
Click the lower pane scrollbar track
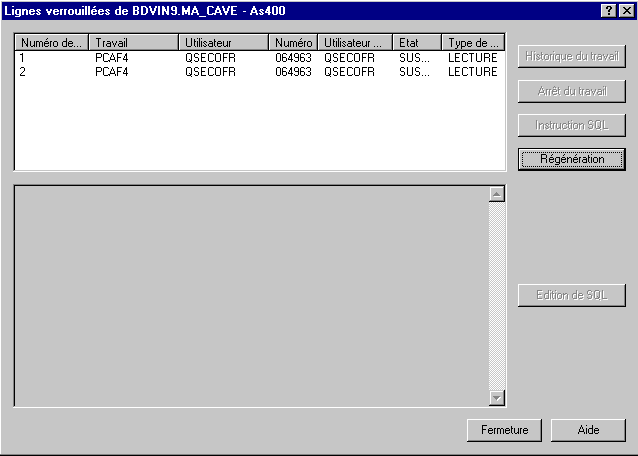tap(497, 296)
